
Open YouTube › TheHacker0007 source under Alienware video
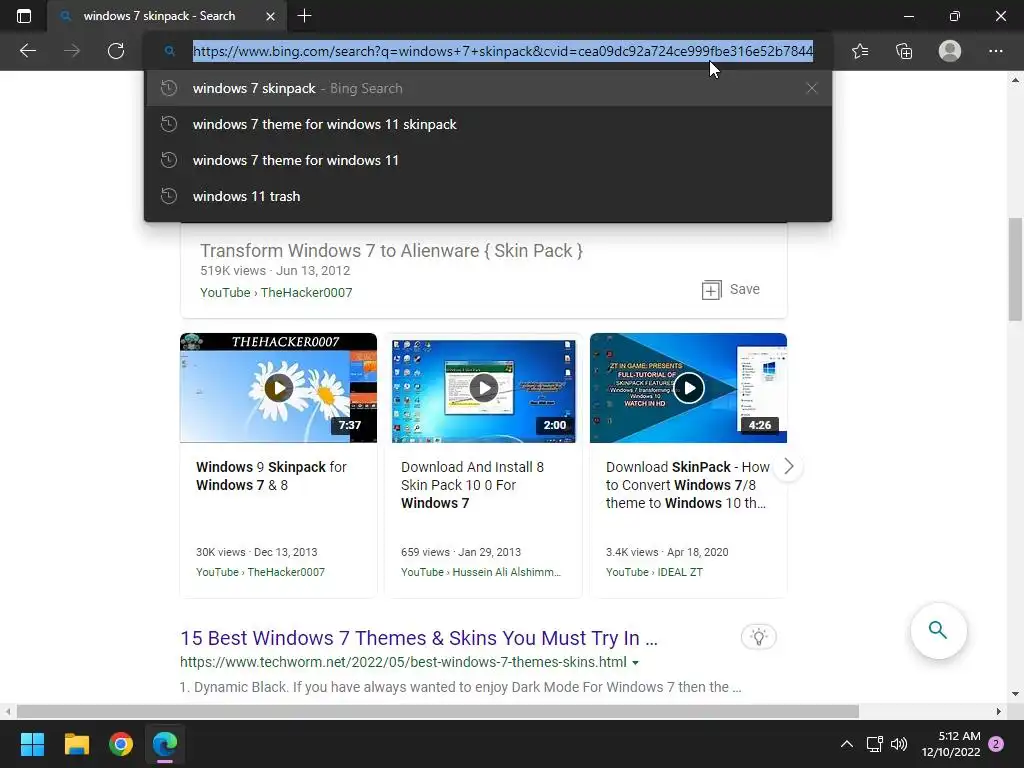tap(276, 293)
